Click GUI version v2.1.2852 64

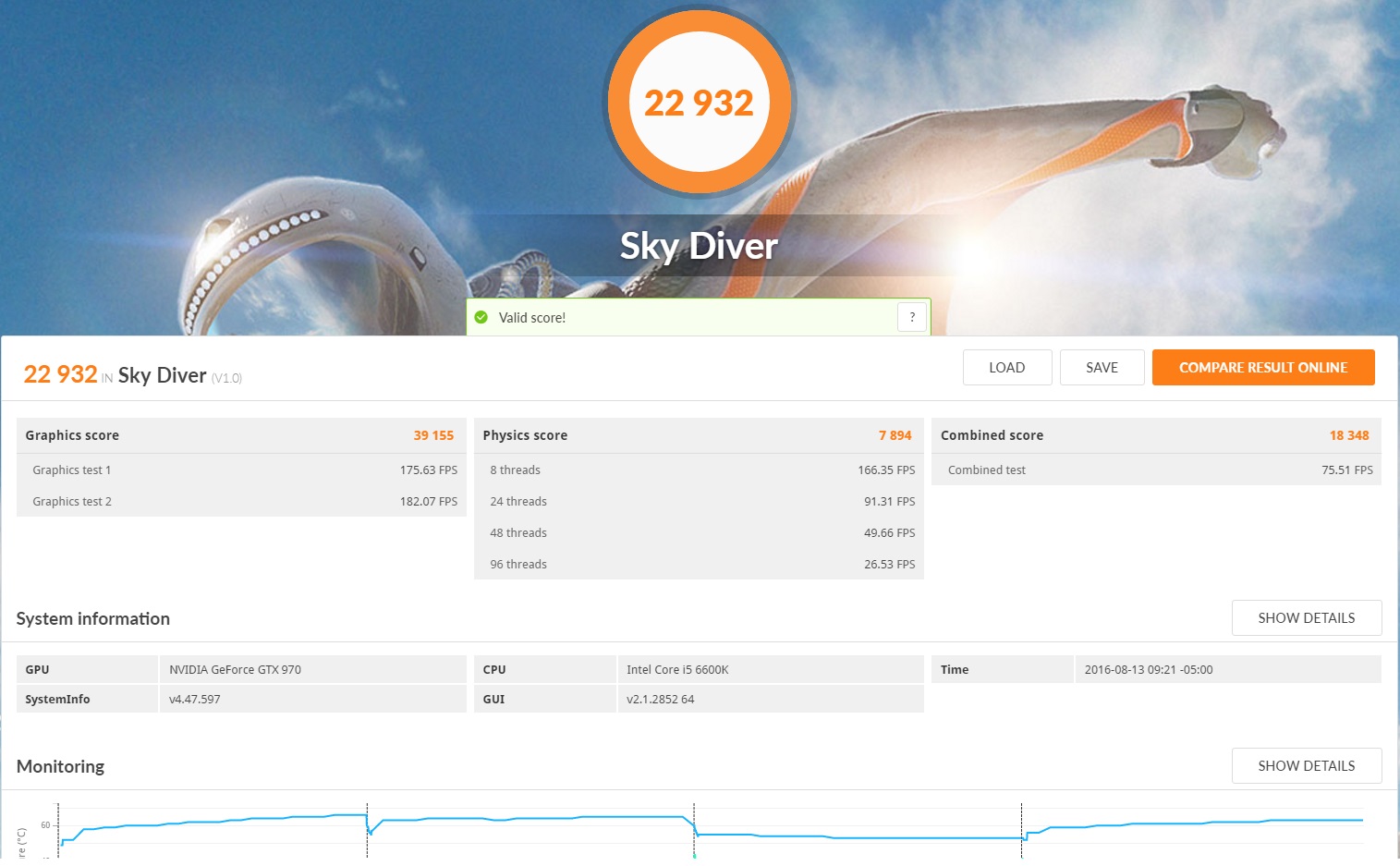660,699
